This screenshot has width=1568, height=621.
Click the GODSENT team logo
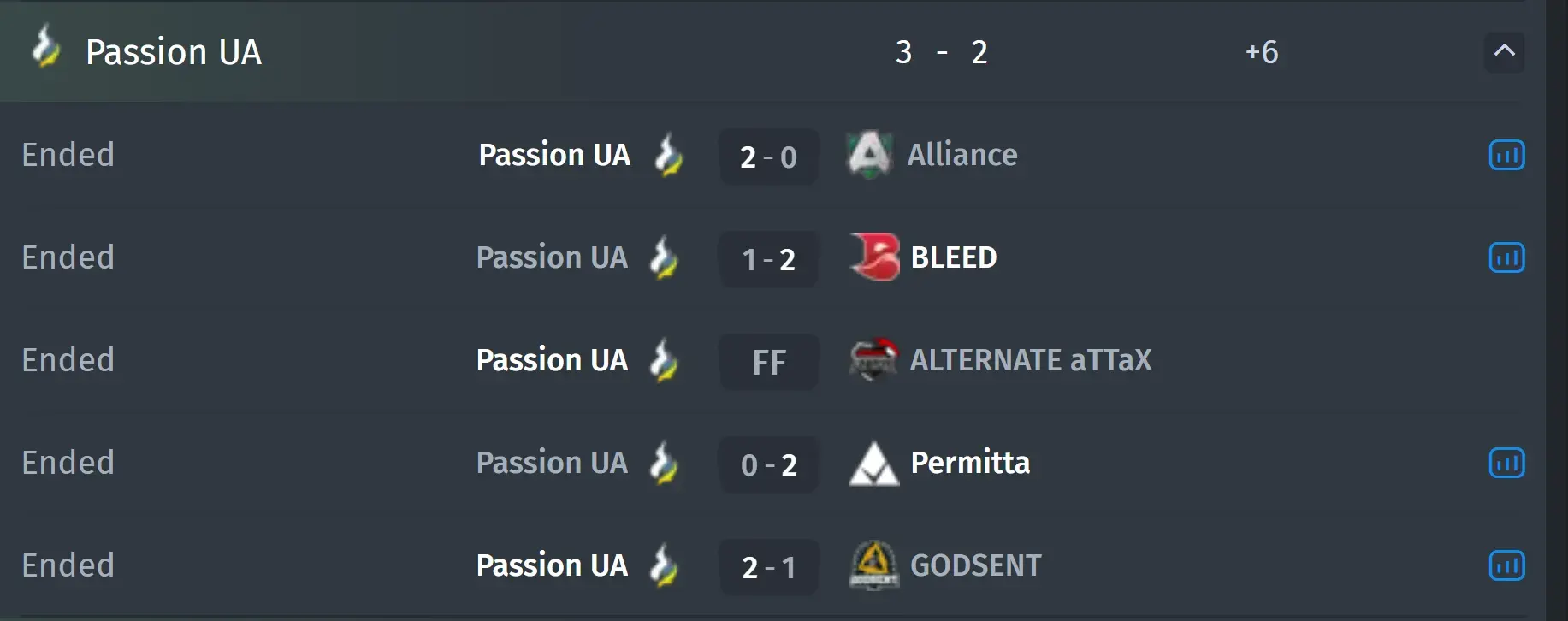click(873, 565)
